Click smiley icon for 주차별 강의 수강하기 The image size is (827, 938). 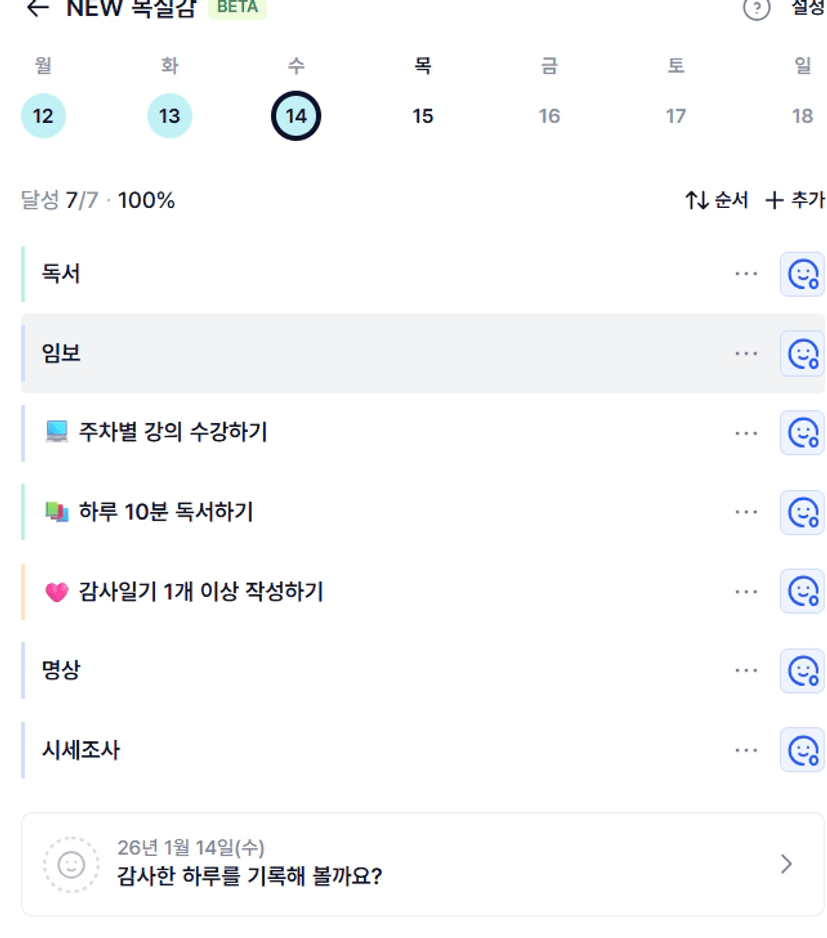802,432
